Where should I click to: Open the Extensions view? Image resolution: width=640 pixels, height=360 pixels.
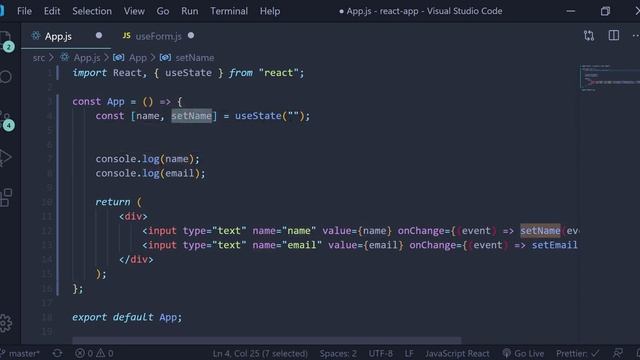(x=6, y=198)
